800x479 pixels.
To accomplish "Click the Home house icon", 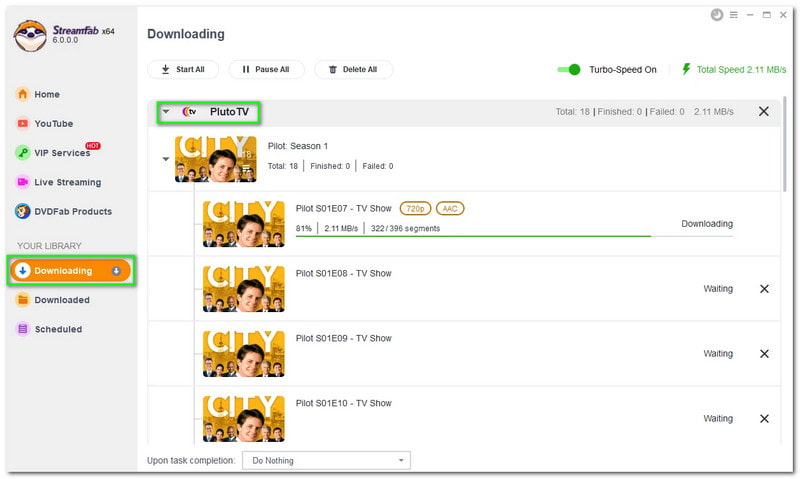I will [22, 94].
